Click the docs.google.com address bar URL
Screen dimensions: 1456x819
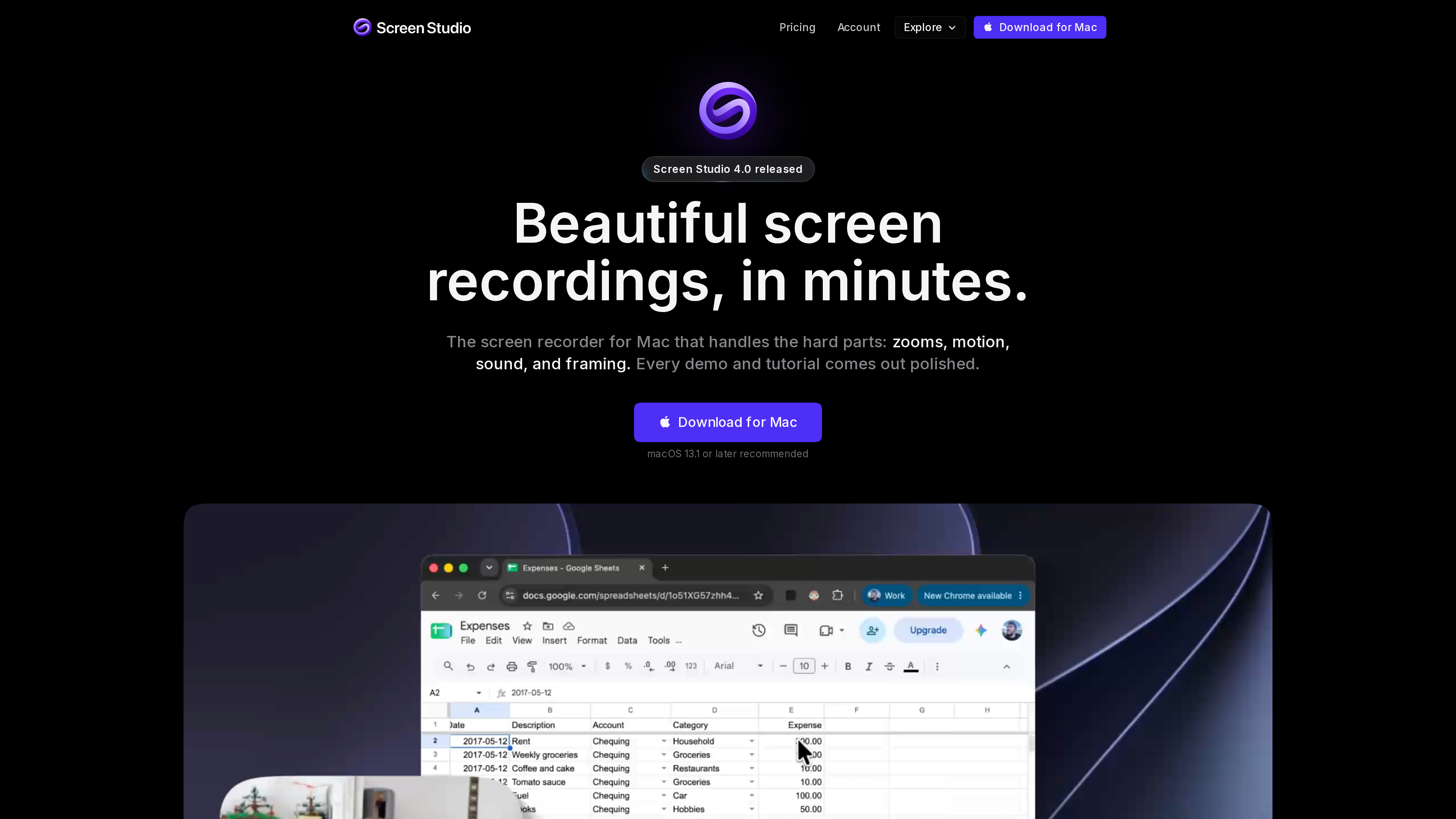point(630,595)
